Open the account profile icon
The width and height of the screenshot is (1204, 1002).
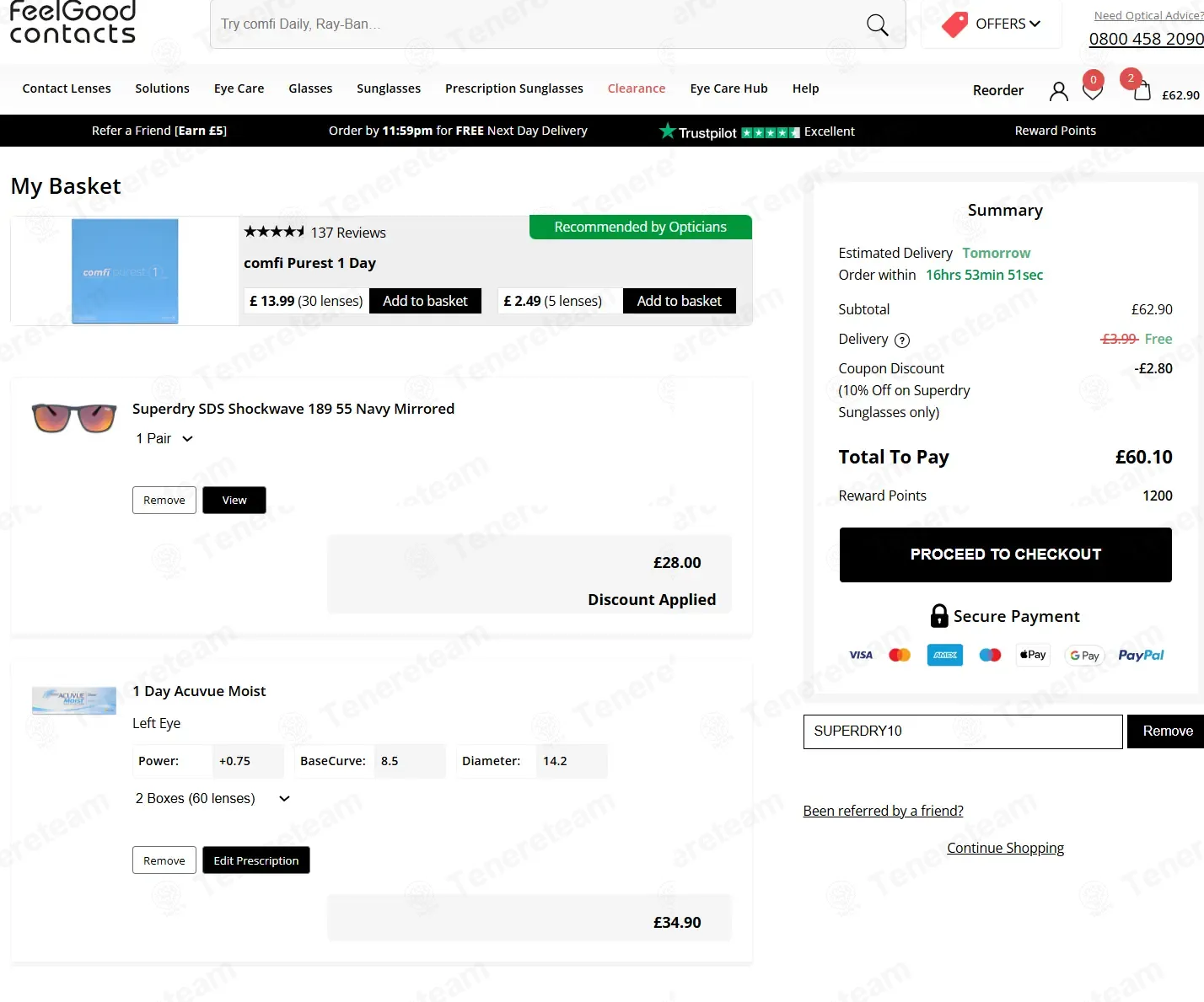(x=1058, y=91)
